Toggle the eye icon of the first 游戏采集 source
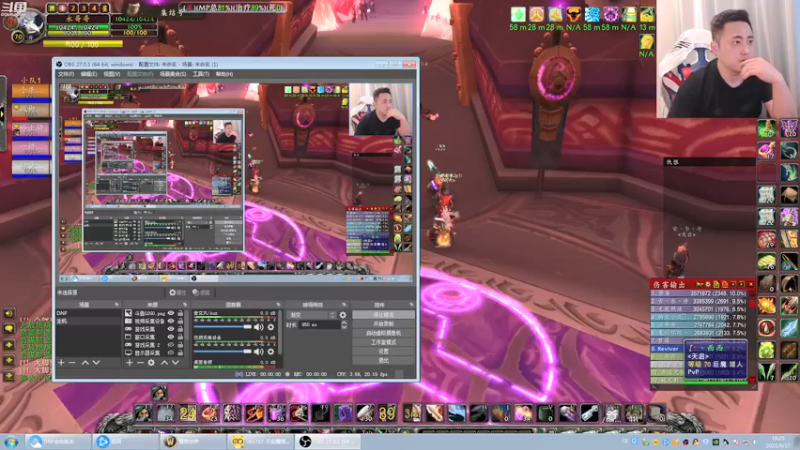The height and width of the screenshot is (450, 800). coord(170,329)
